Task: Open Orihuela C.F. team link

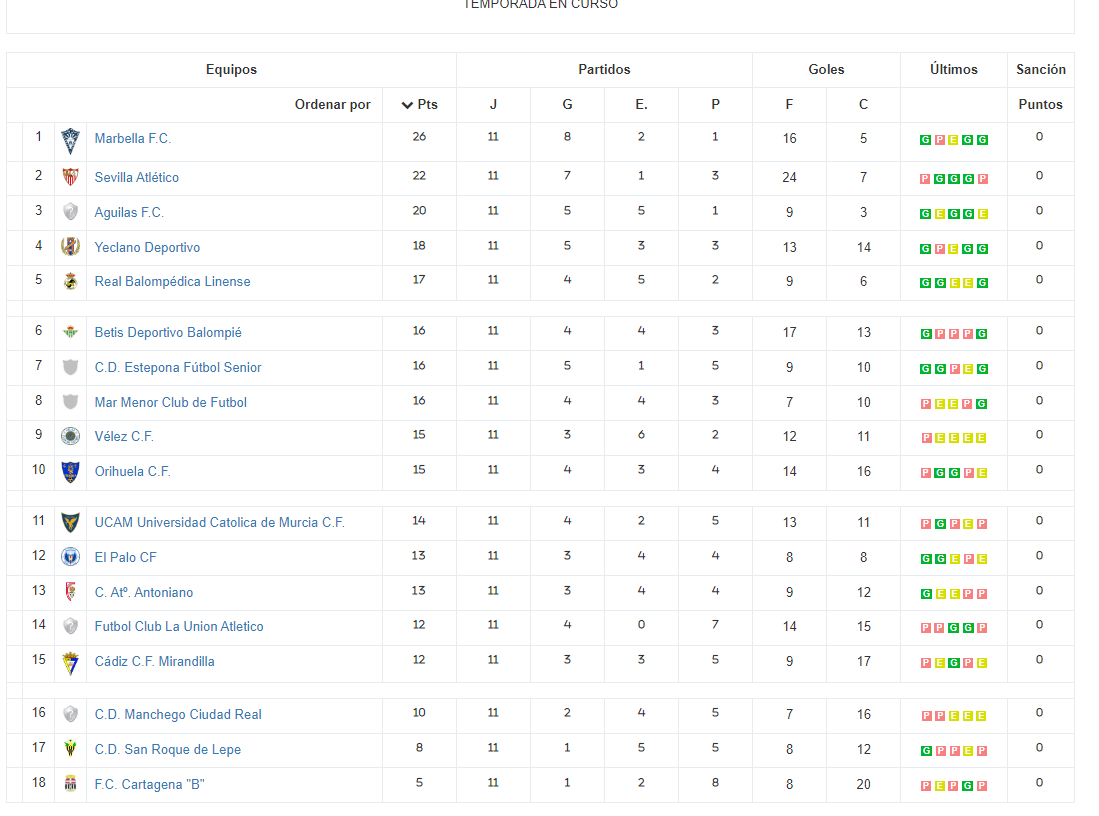Action: click(x=132, y=471)
